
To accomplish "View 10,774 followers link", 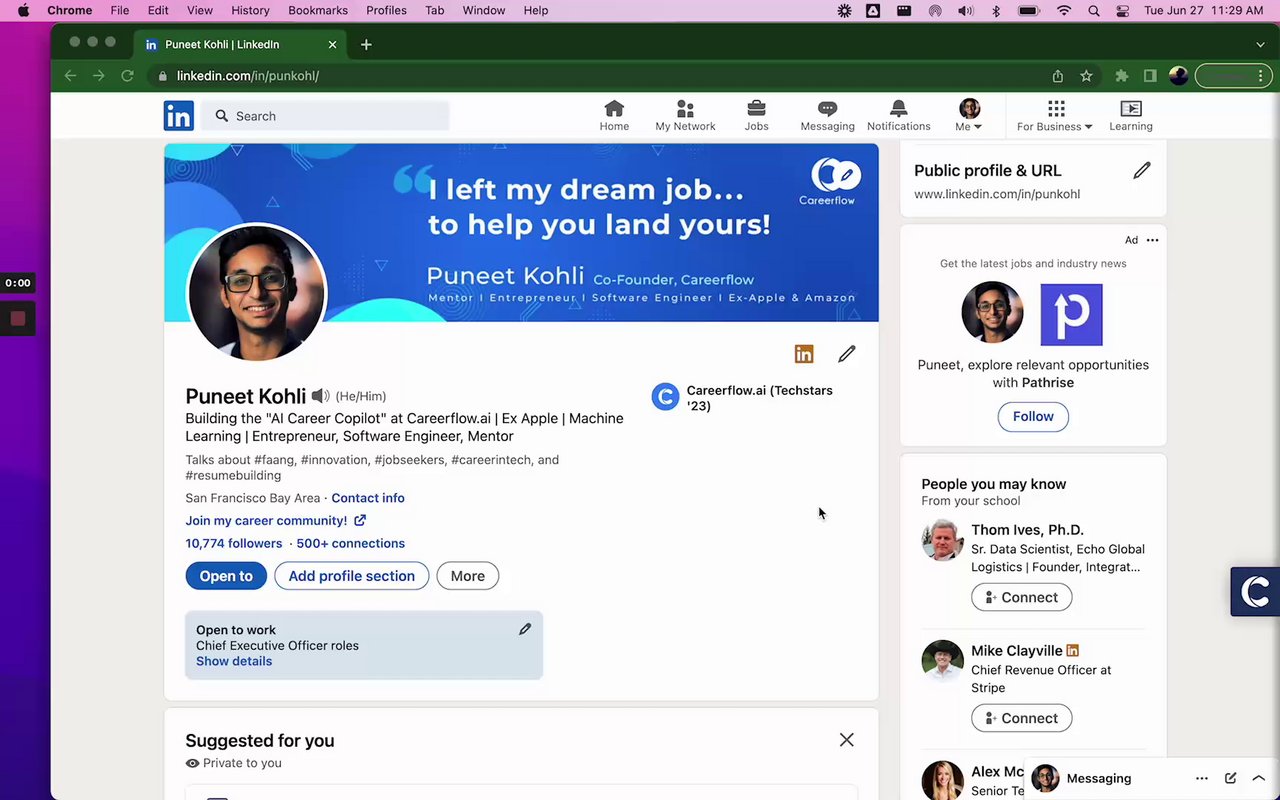I will 234,543.
